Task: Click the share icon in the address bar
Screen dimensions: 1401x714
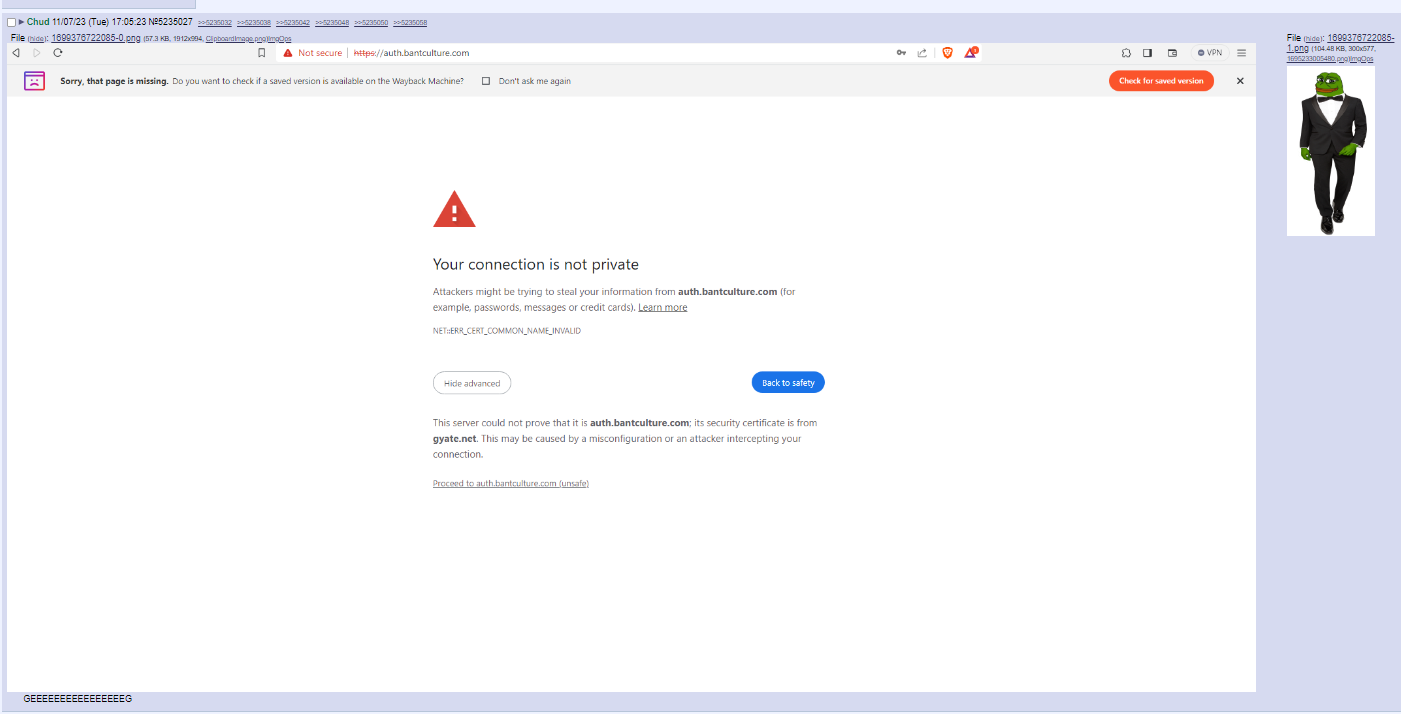Action: click(x=922, y=53)
